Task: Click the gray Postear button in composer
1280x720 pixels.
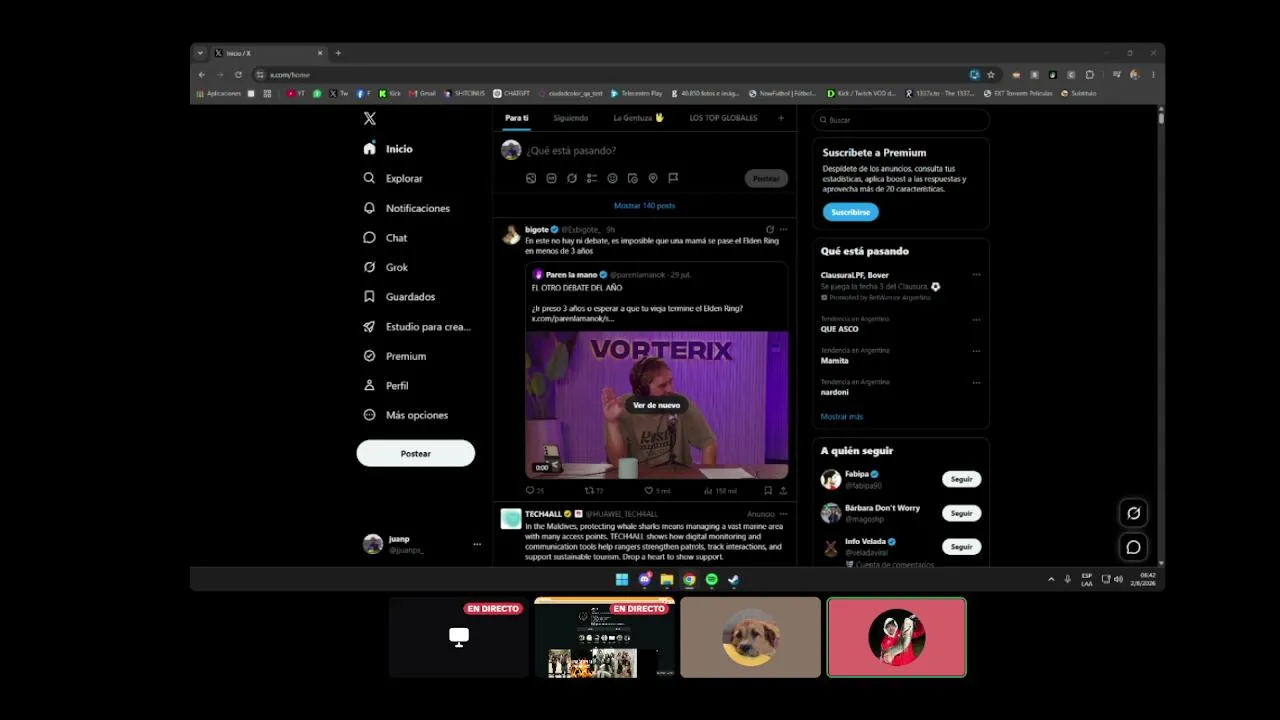Action: click(x=766, y=178)
